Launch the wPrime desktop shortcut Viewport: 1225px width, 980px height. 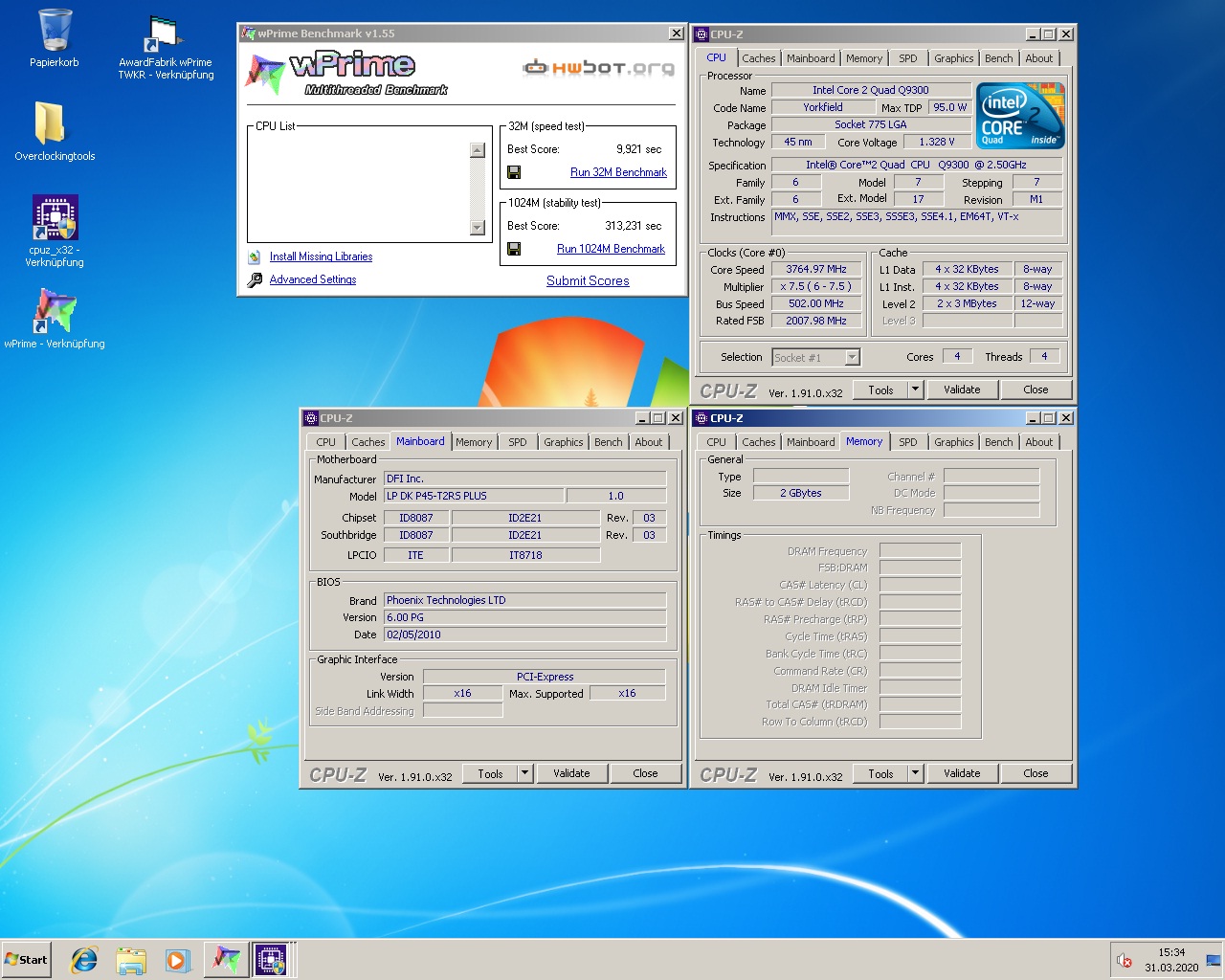point(55,311)
